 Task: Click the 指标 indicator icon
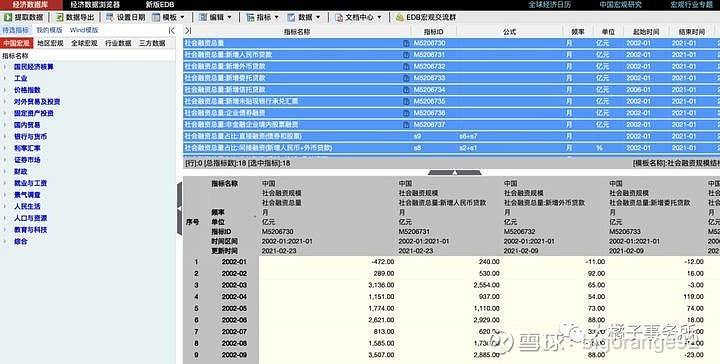[250, 17]
